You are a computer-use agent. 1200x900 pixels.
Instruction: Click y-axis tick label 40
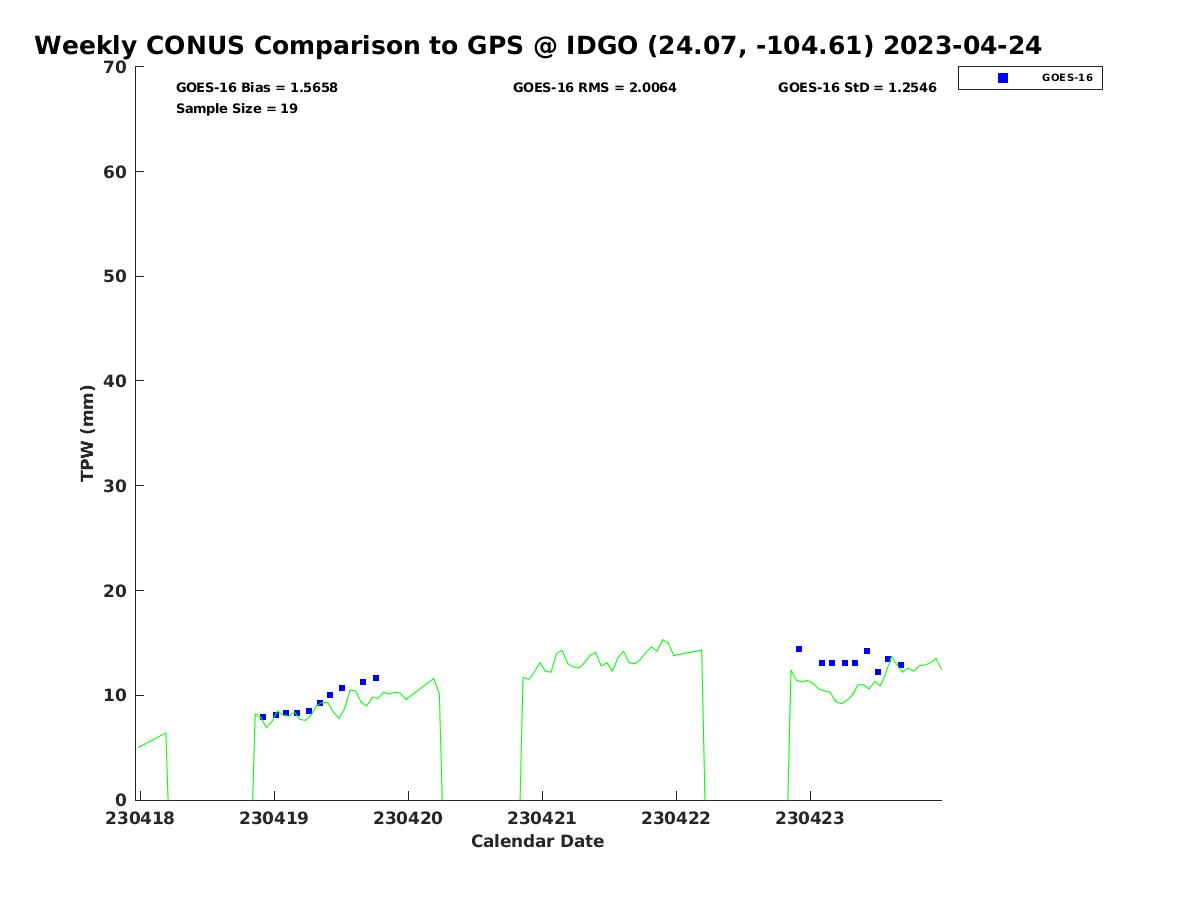pyautogui.click(x=116, y=381)
